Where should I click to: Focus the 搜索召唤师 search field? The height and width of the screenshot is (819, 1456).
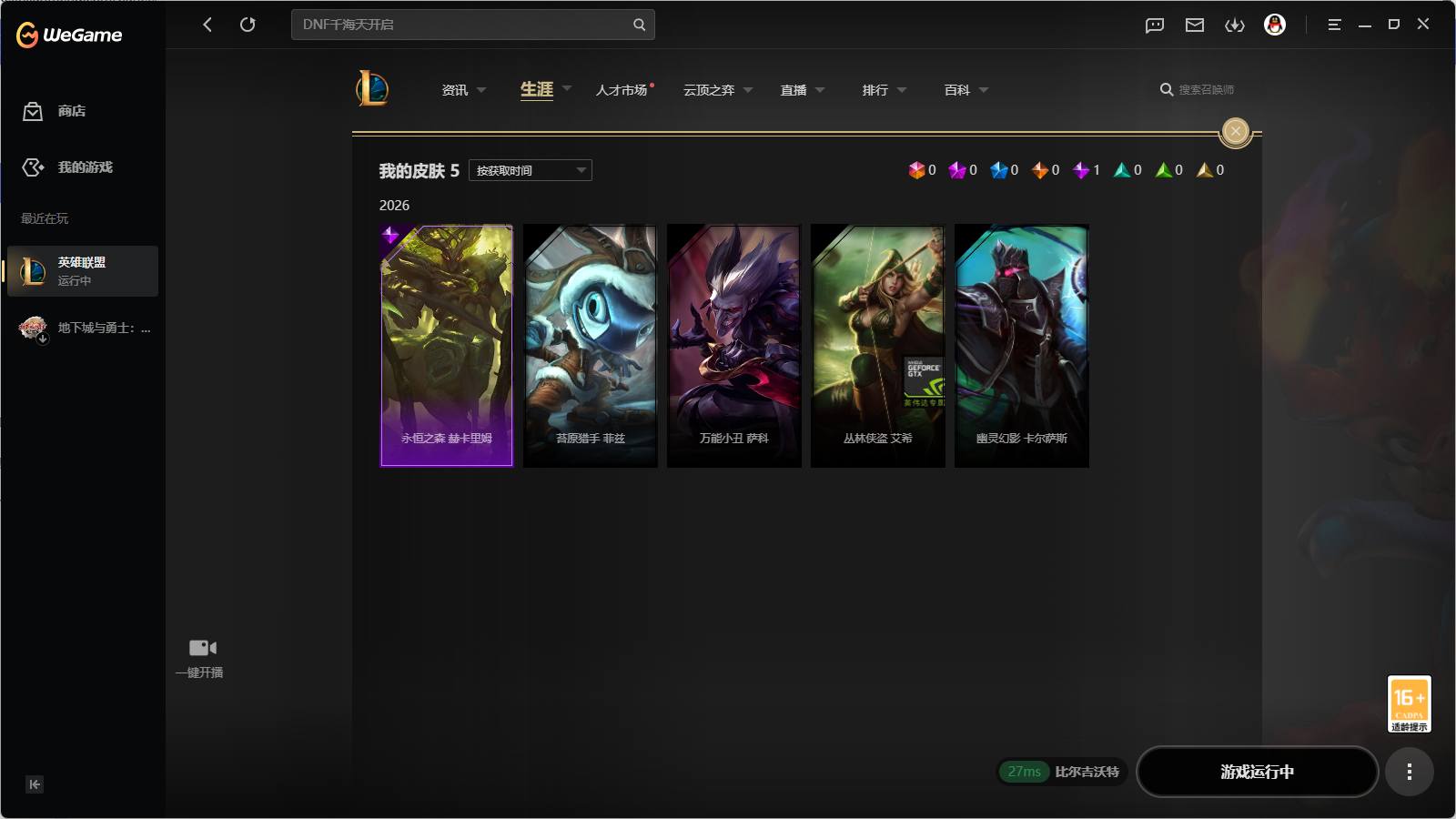tap(1207, 89)
